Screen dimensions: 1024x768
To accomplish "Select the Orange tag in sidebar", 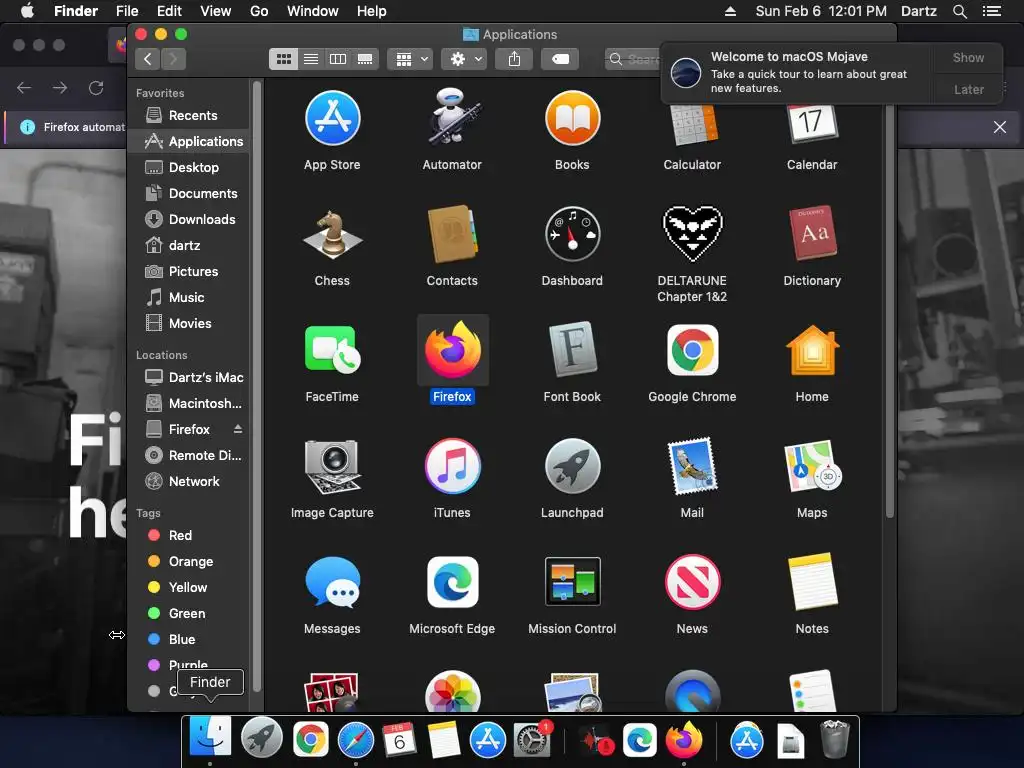I will tap(189, 562).
